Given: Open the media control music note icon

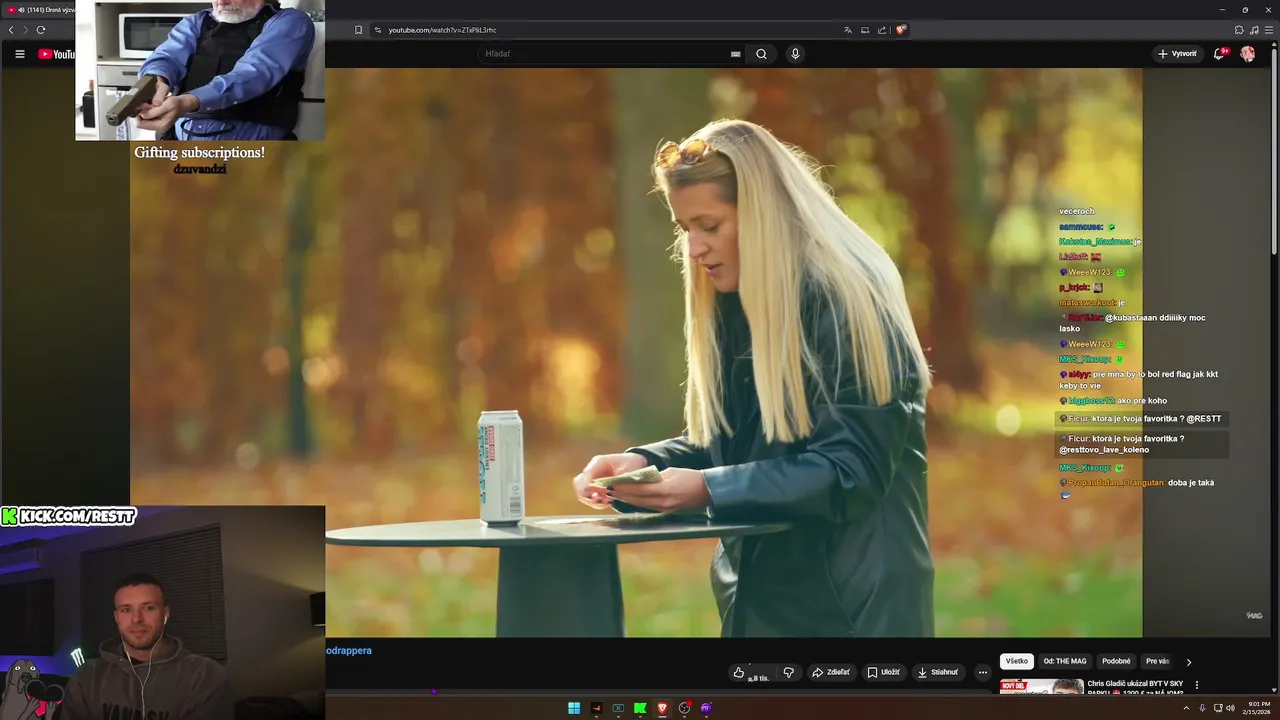Looking at the screenshot, I should 1254,30.
